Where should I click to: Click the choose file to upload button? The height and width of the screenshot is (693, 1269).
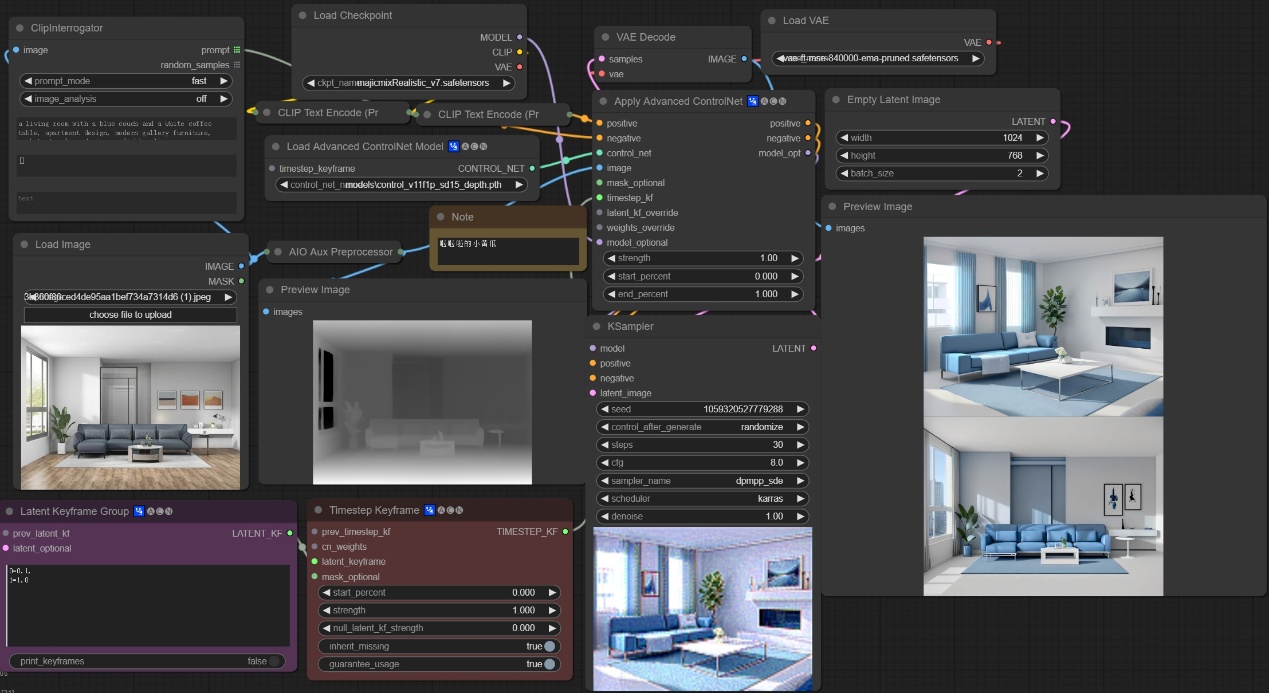pos(130,315)
